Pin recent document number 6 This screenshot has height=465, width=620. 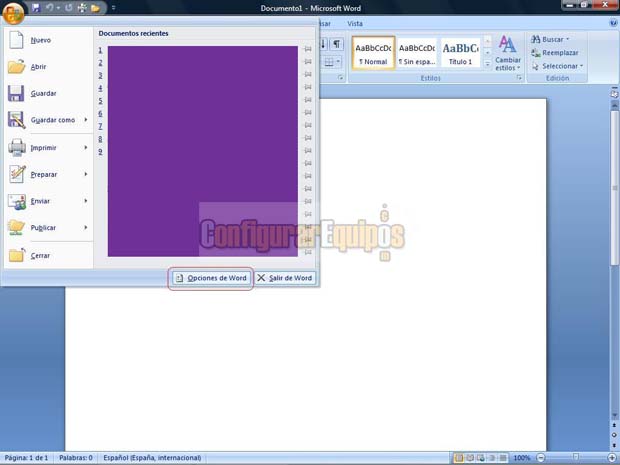(308, 112)
